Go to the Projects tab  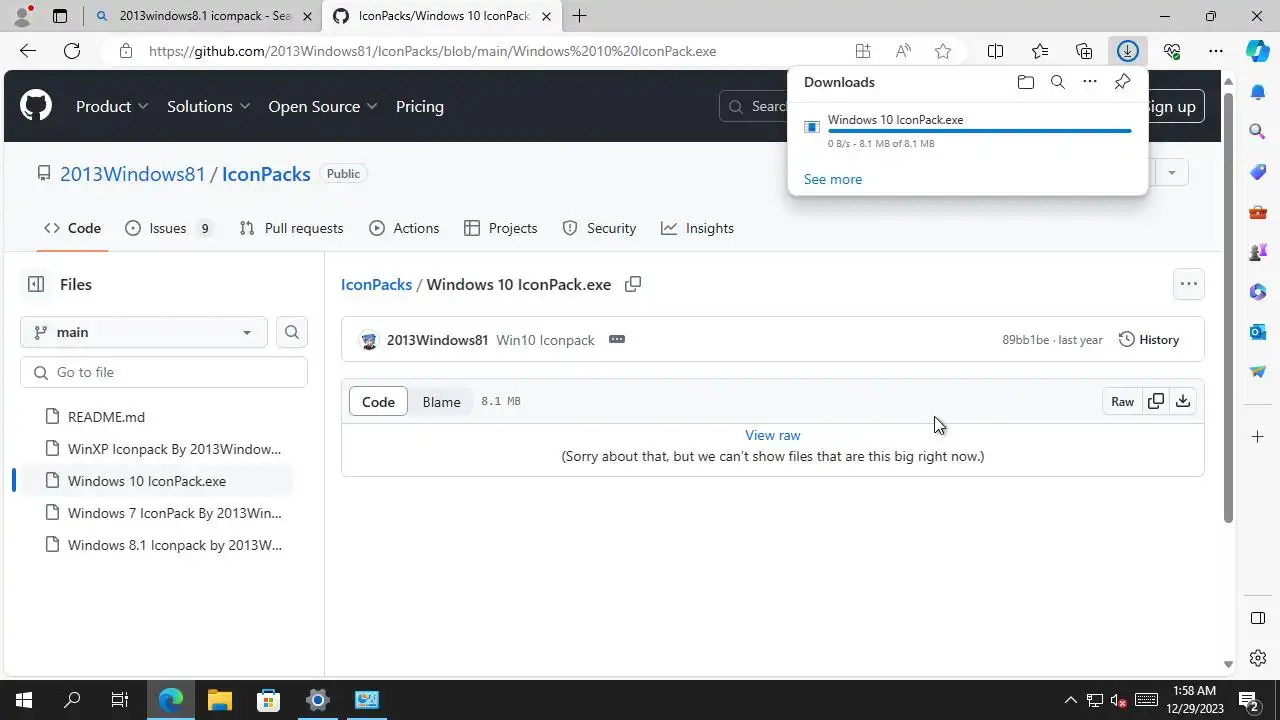[501, 228]
